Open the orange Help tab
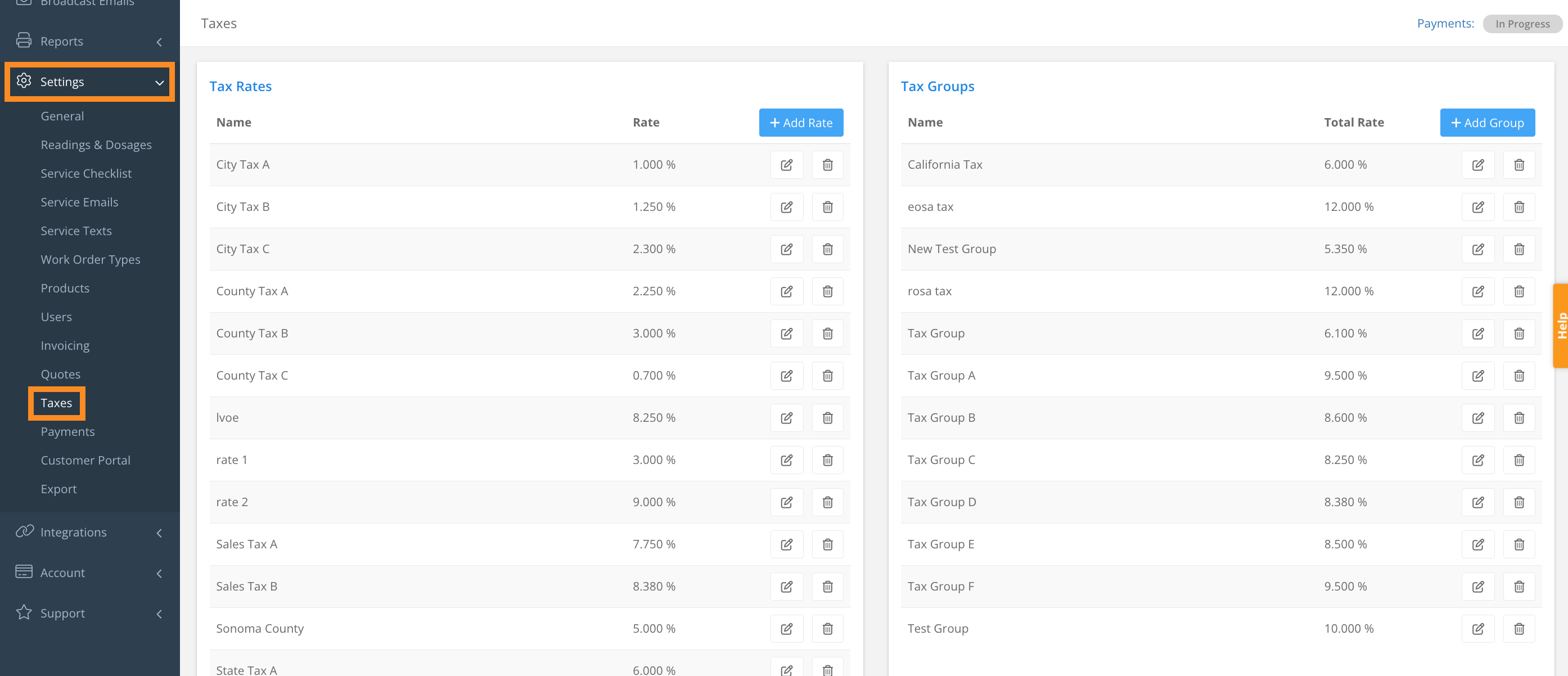1568x676 pixels. click(x=1561, y=326)
